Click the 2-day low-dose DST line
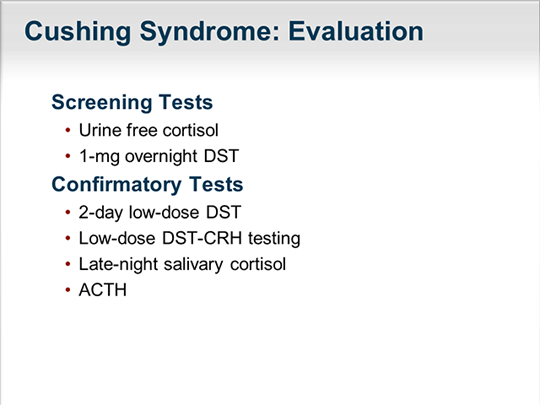 click(160, 212)
